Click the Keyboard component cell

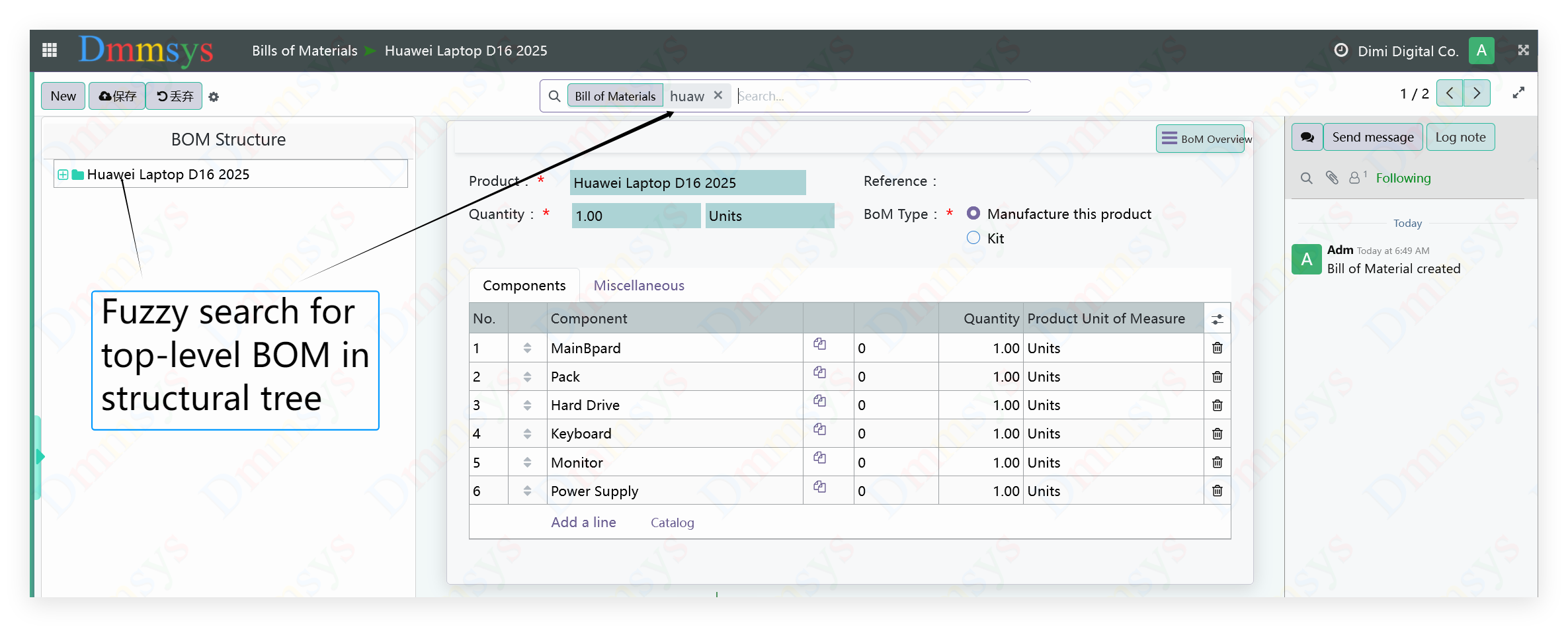(x=675, y=434)
